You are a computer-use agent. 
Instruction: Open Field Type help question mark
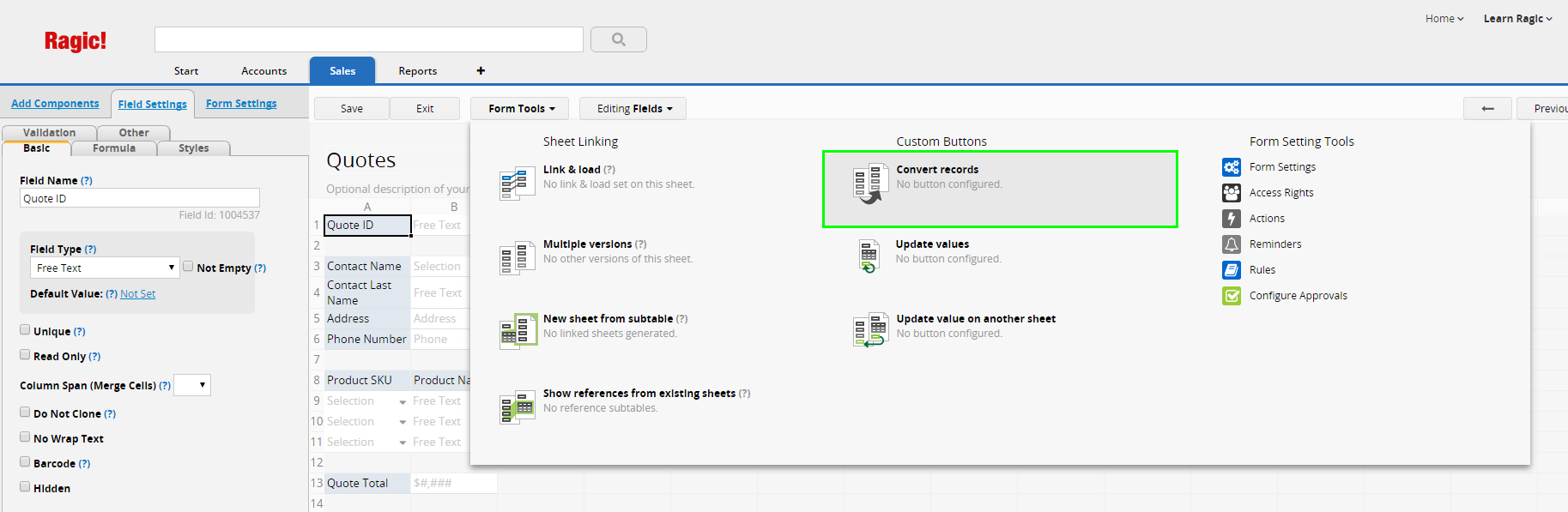pos(90,250)
